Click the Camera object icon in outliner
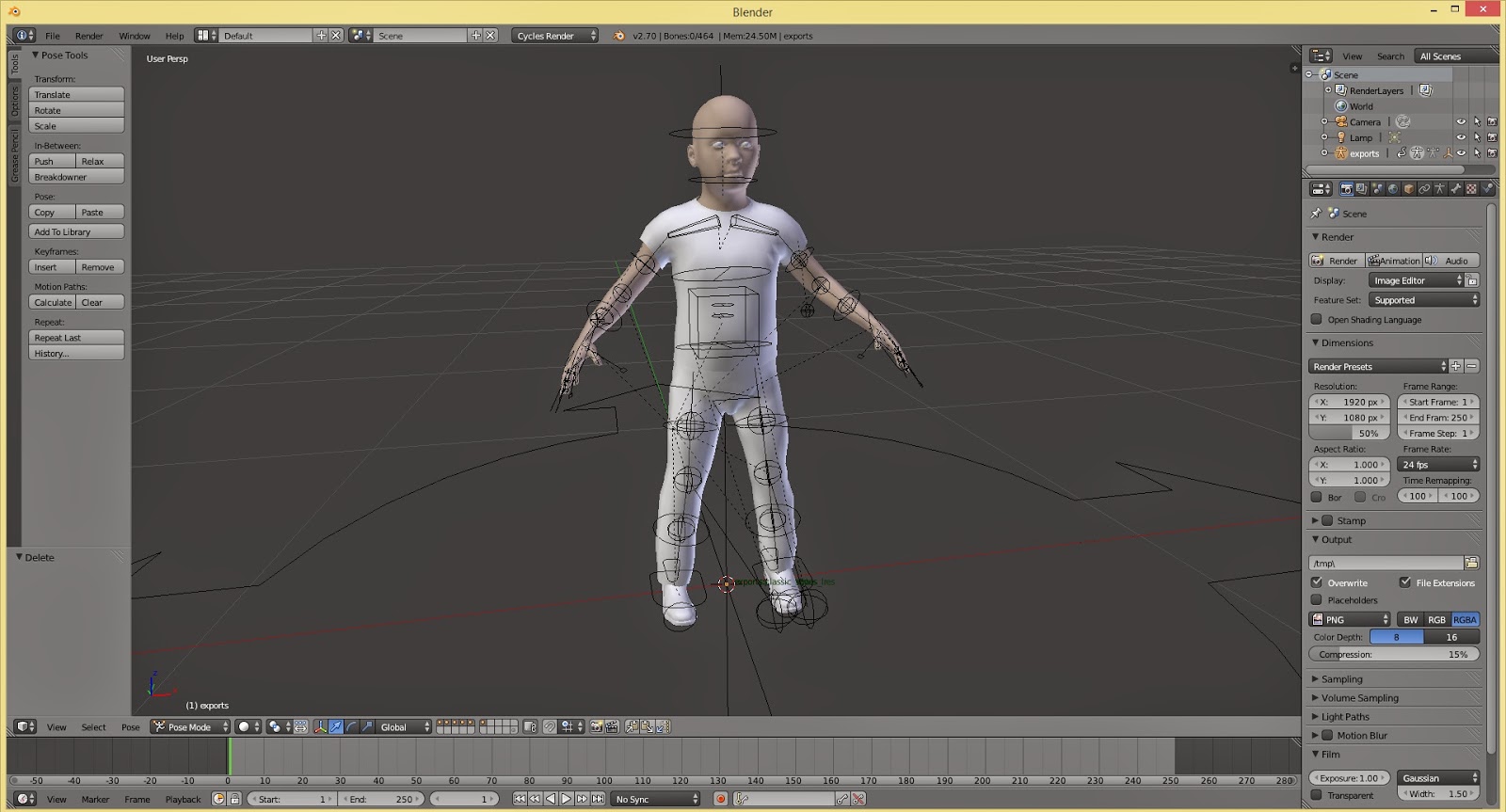 coord(1341,121)
